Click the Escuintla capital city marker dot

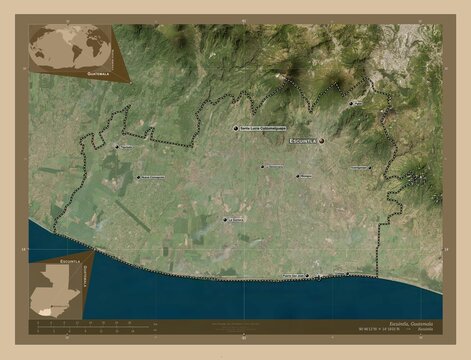tap(322, 141)
